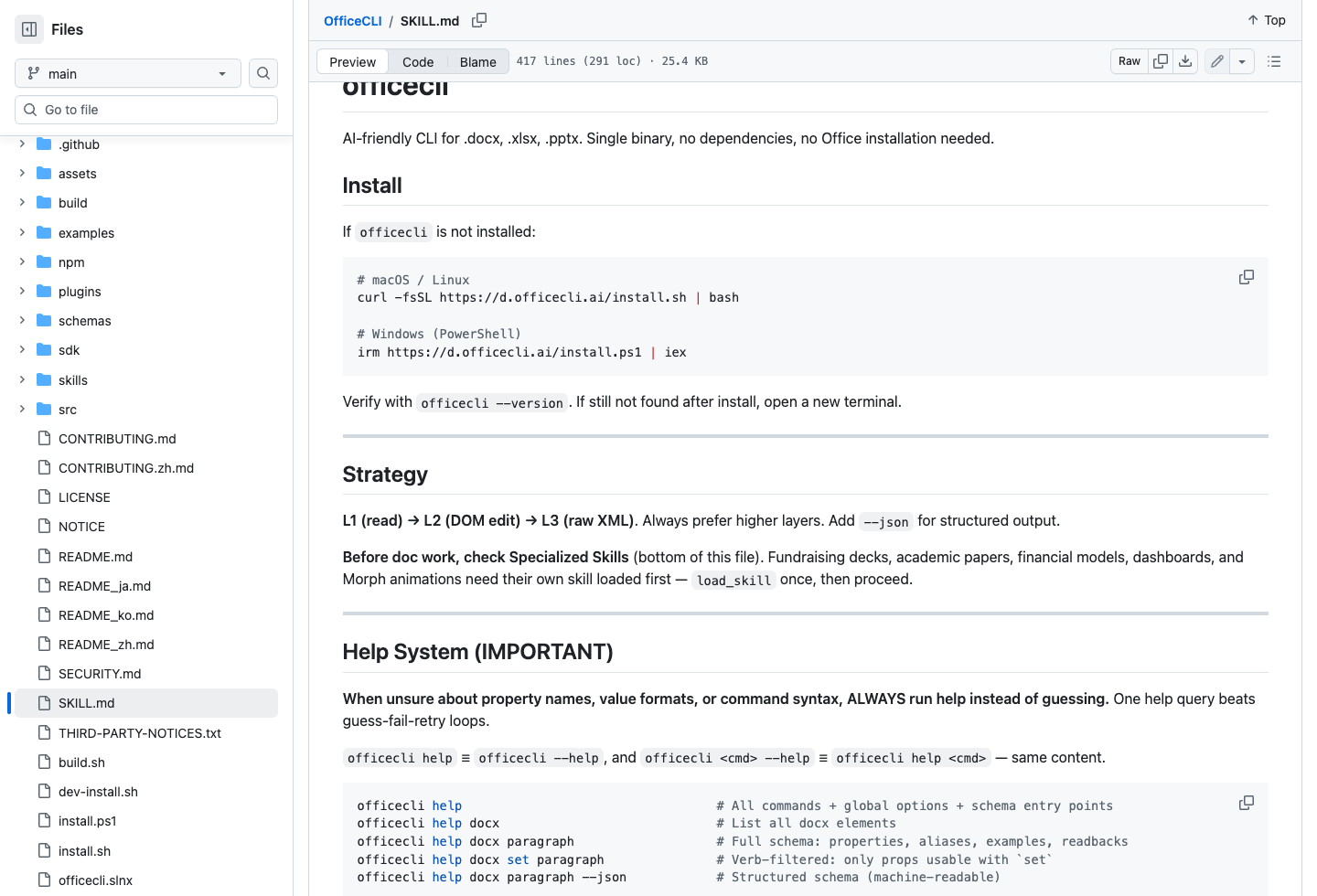Open build.sh in the file tree

81,763
